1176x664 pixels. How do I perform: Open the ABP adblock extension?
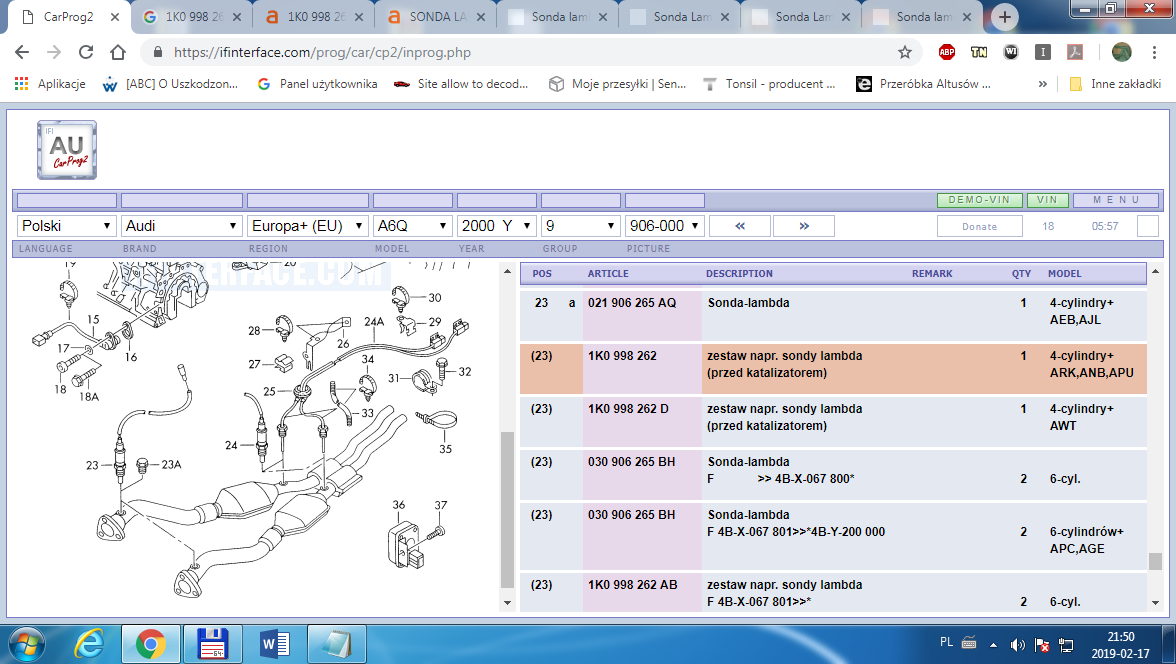click(x=946, y=52)
